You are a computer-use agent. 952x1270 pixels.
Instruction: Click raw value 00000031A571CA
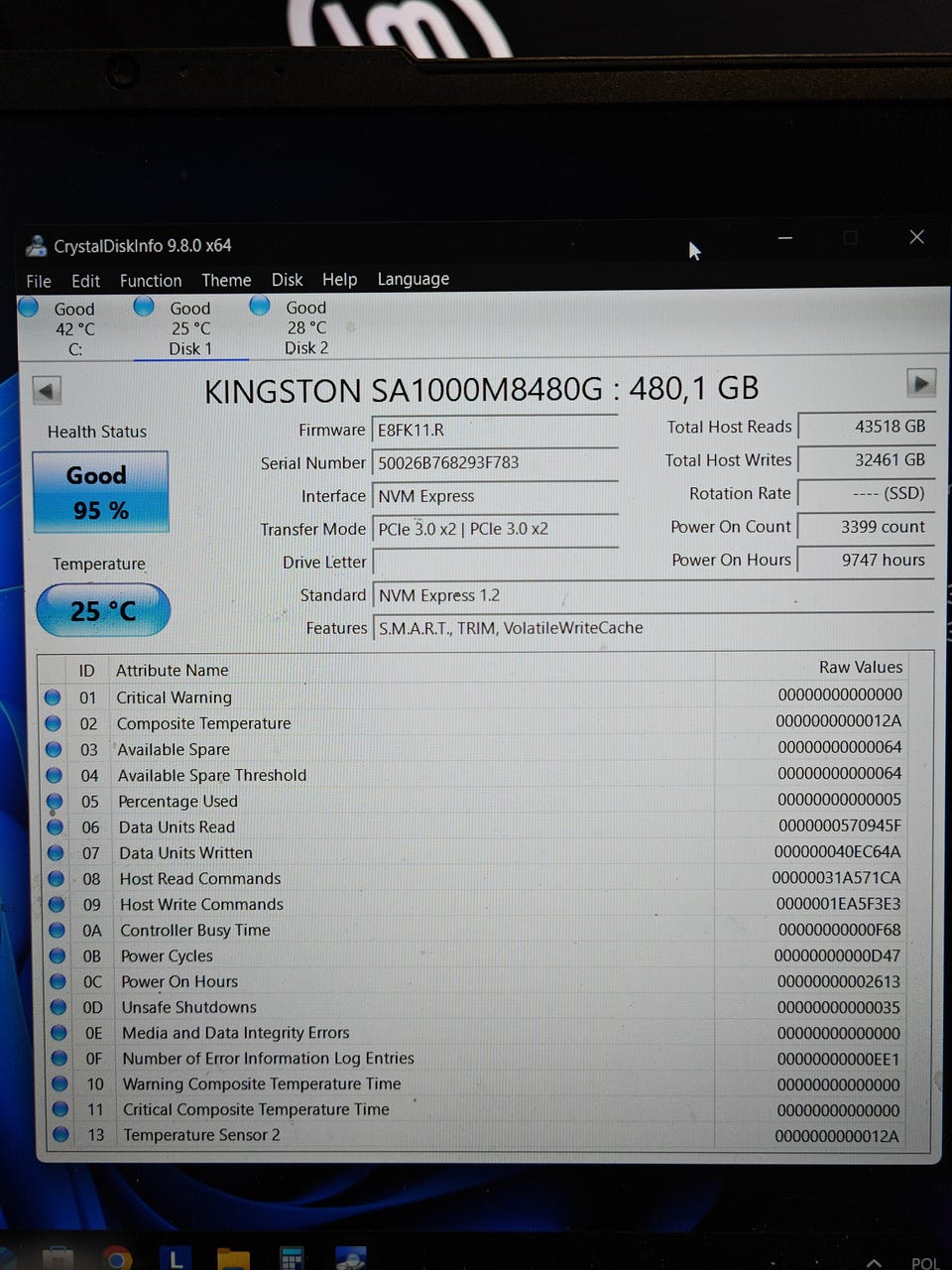837,877
